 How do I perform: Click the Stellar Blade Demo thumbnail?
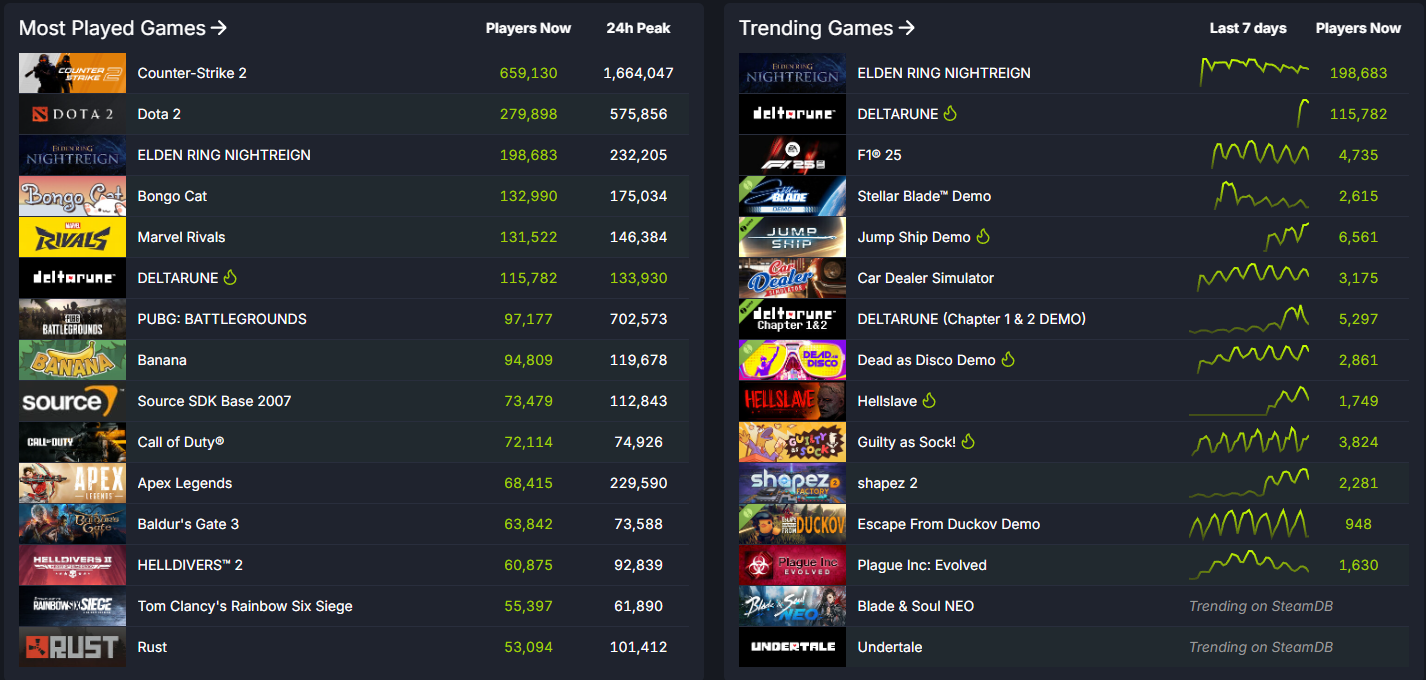click(x=792, y=196)
